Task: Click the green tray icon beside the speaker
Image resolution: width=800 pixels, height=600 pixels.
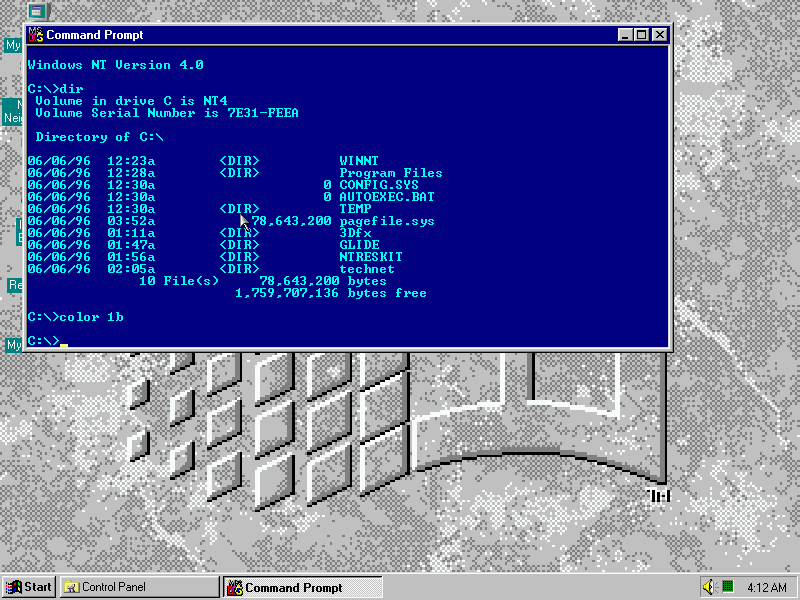Action: (728, 587)
